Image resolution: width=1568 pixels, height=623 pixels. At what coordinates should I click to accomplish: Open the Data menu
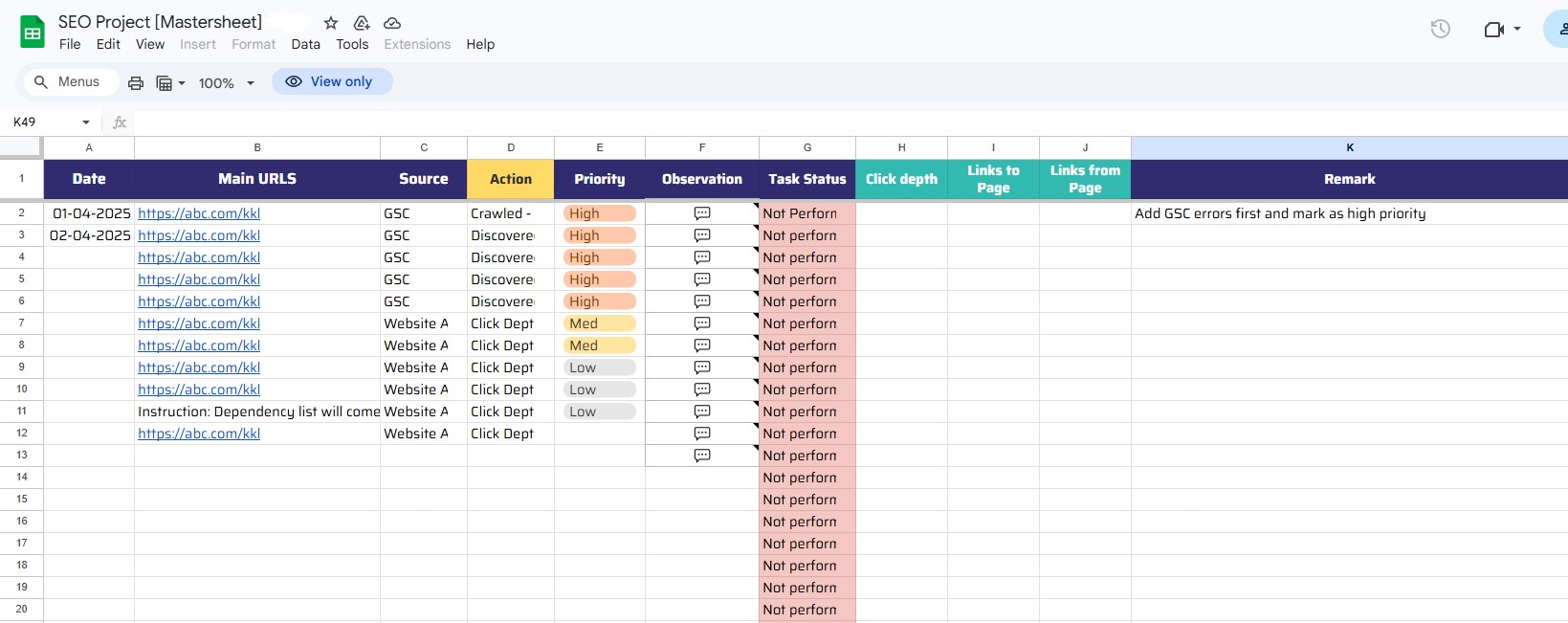tap(306, 44)
